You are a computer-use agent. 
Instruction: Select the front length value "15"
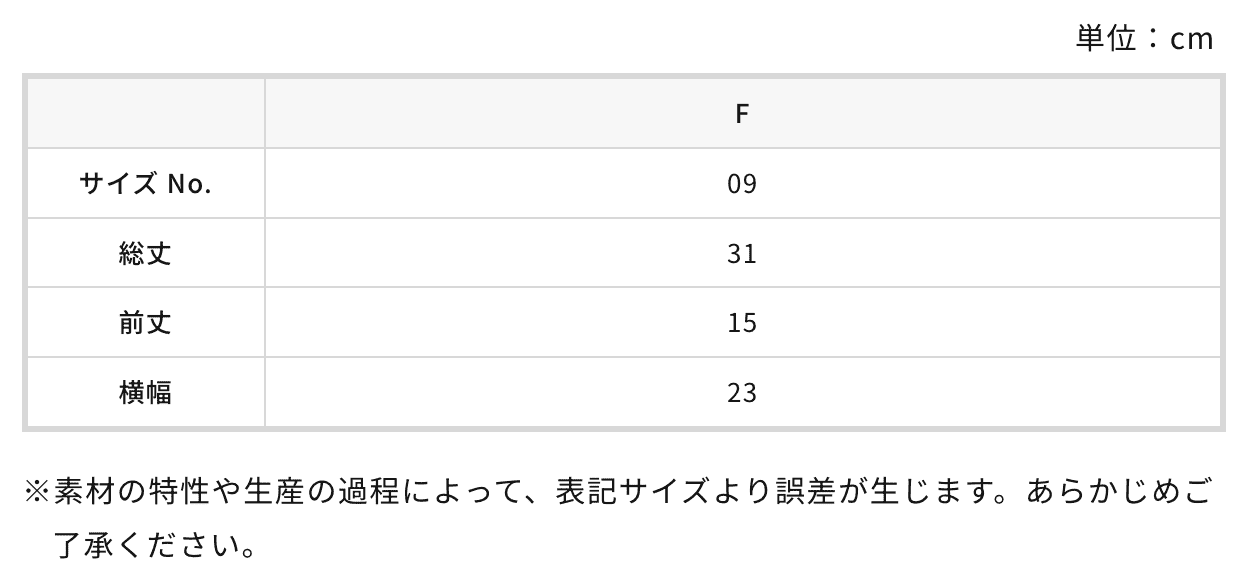point(742,323)
